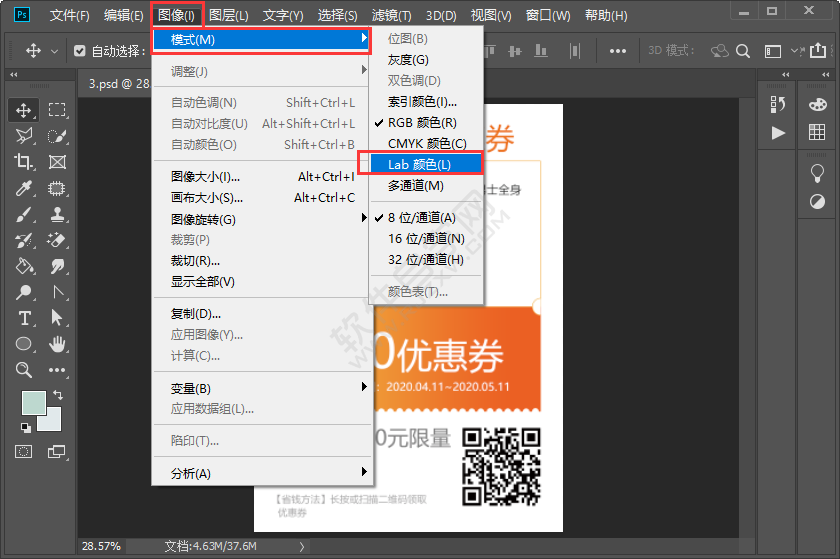
Task: Choose Lab 颜色 from mode submenu
Action: click(x=419, y=164)
